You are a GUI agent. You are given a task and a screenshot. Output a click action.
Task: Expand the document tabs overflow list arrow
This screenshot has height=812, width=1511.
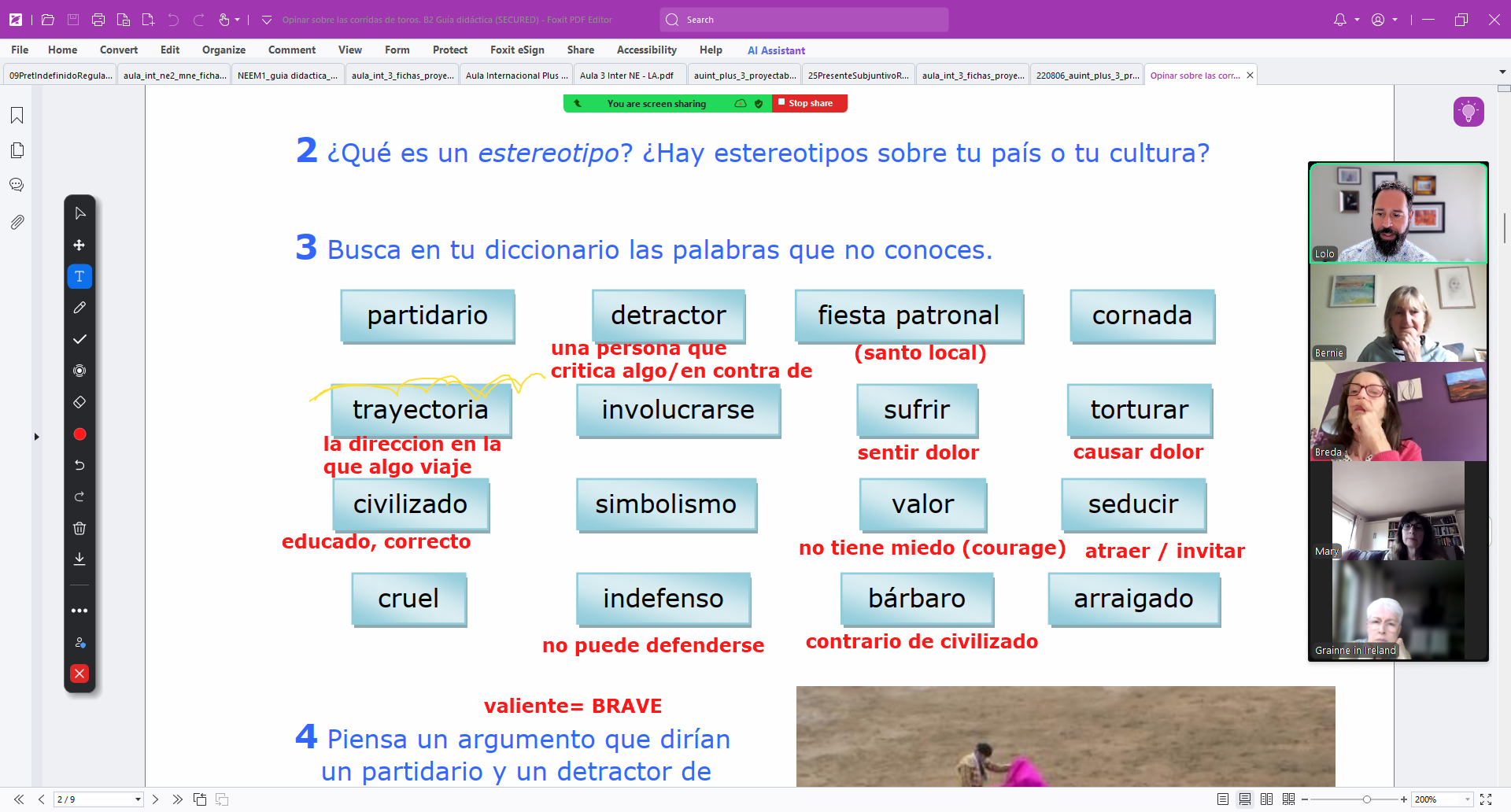point(1502,72)
